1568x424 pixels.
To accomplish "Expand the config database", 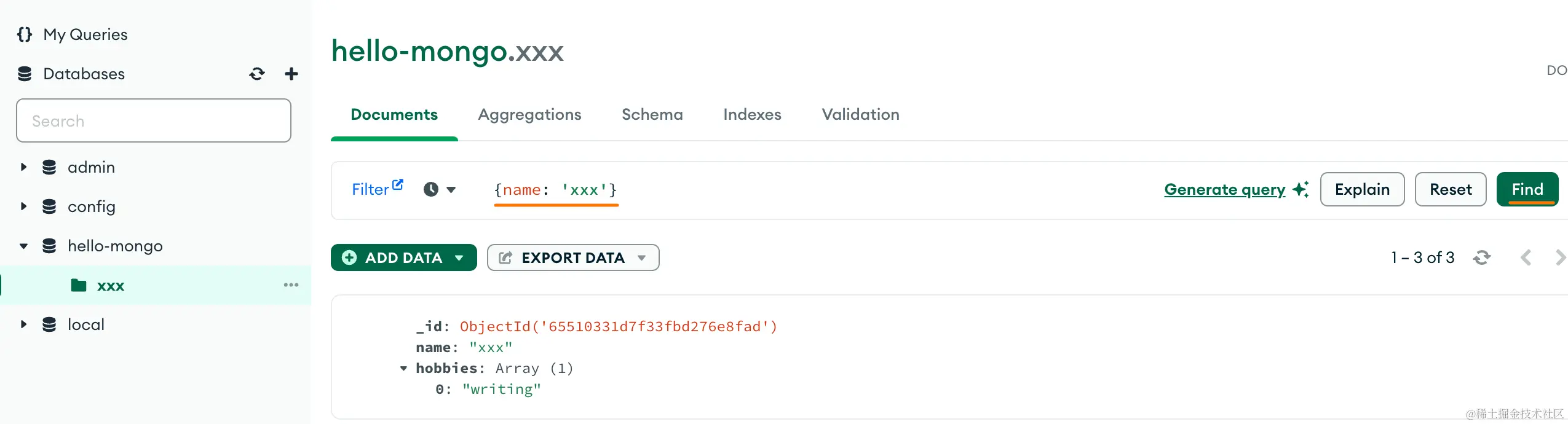I will [x=23, y=206].
